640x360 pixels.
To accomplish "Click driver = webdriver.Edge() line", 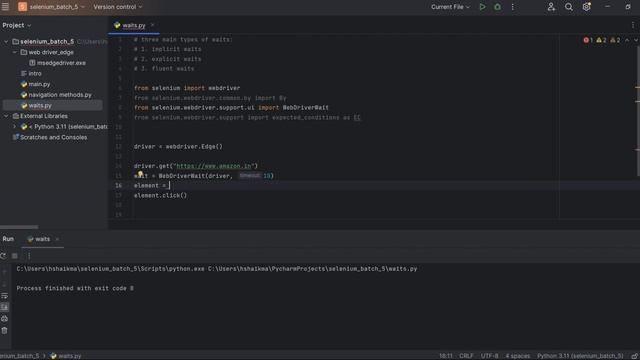I will coord(178,147).
